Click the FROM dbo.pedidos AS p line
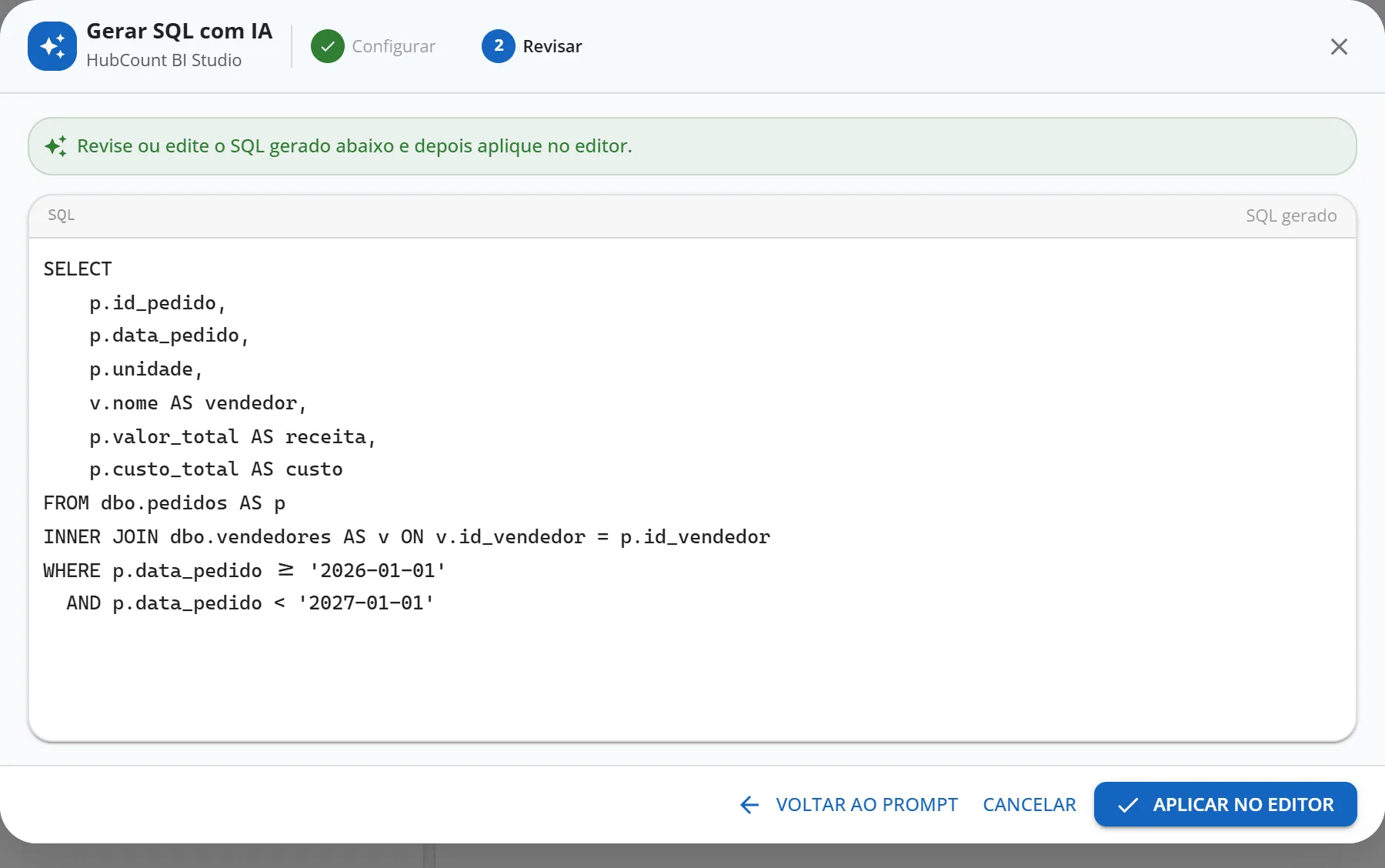Viewport: 1385px width, 868px height. [165, 503]
